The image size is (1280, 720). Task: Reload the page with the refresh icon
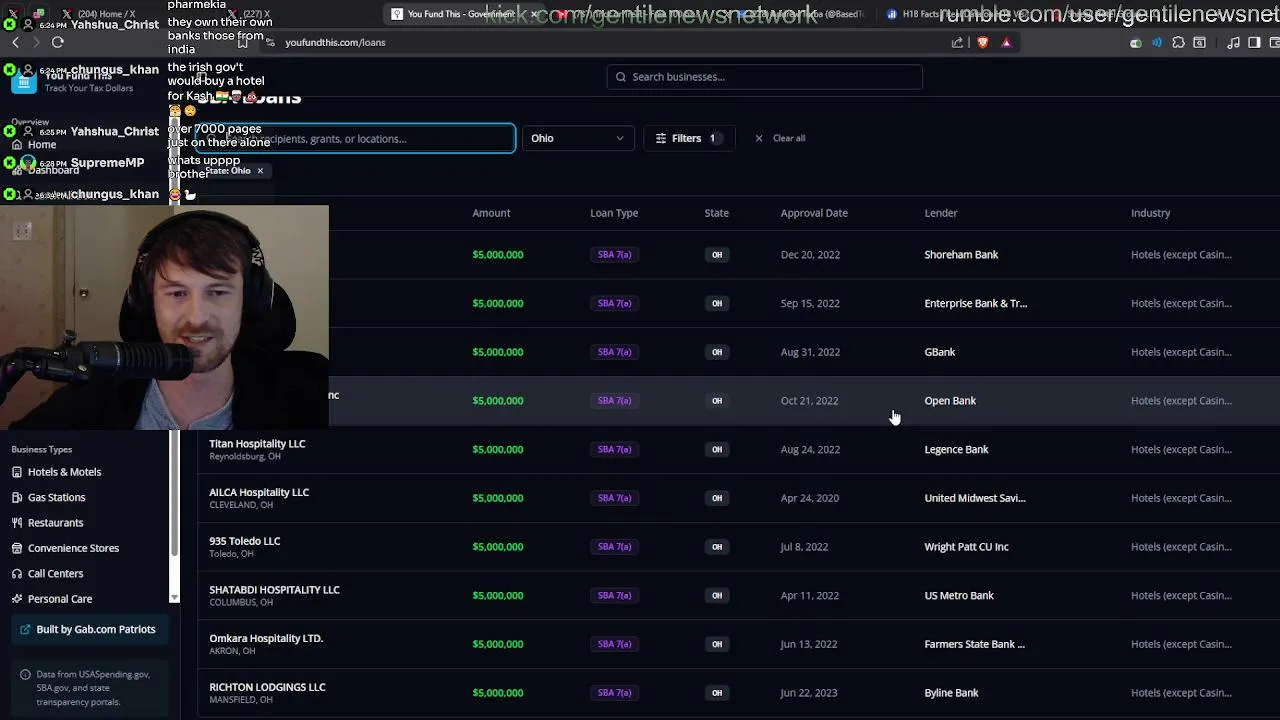coord(57,42)
